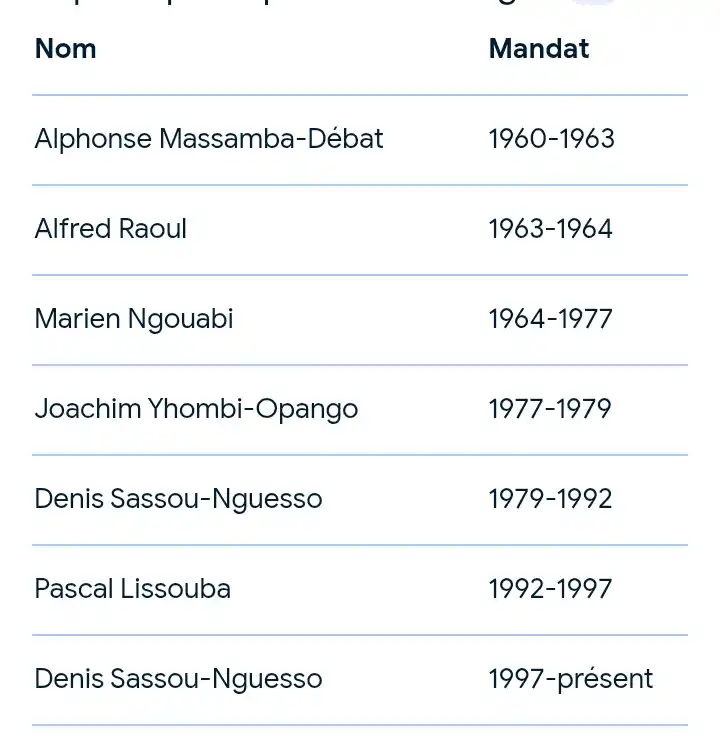Select the Joachim Yhombi-Opango name cell

[x=196, y=409]
